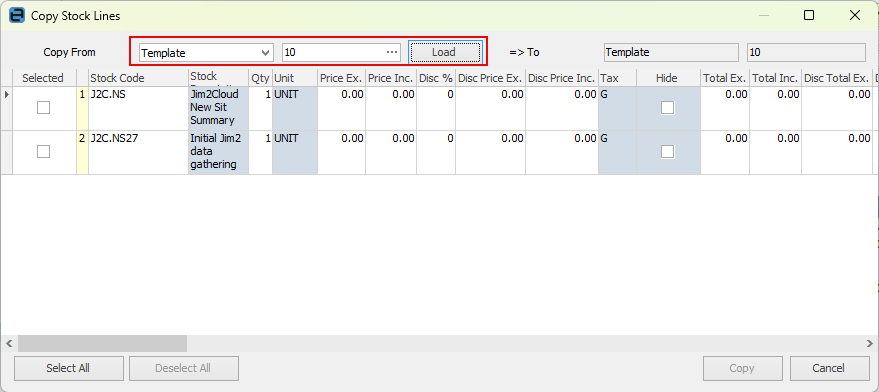Image resolution: width=879 pixels, height=392 pixels.
Task: Click the Disc Price Inc. column header
Action: tap(562, 78)
